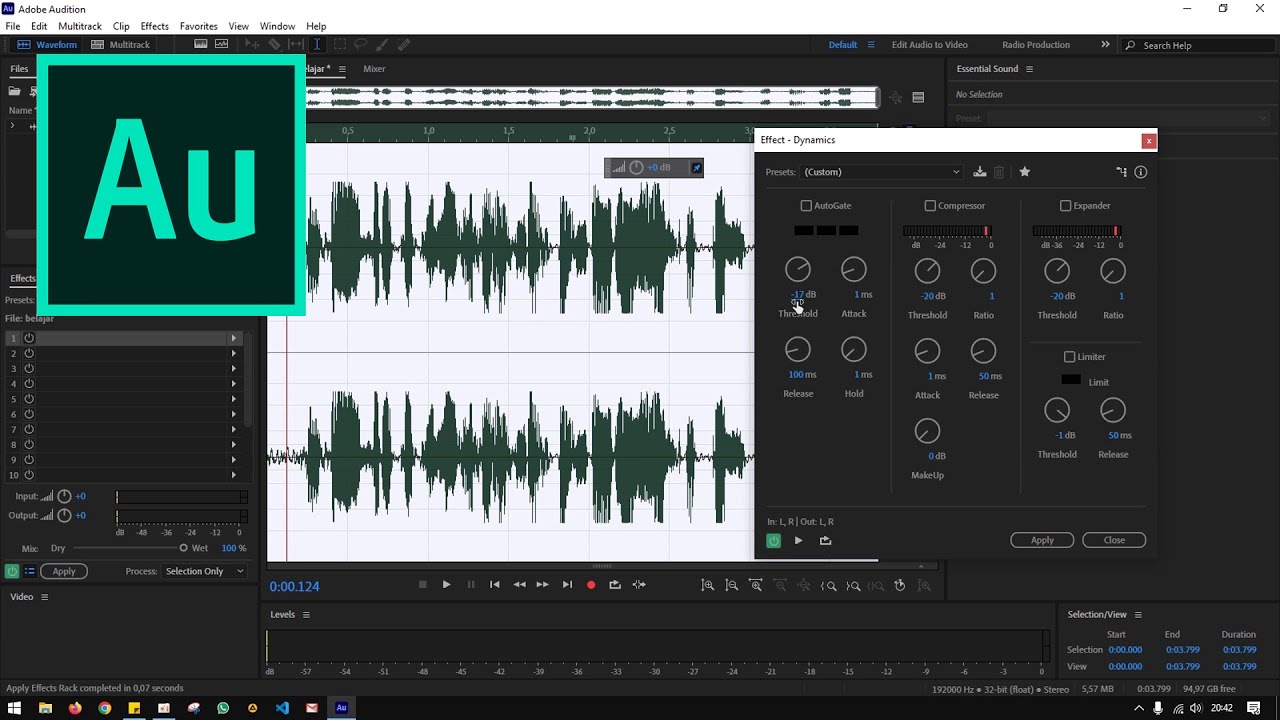Viewport: 1280px width, 720px height.
Task: Move playhead to next marker
Action: pyautogui.click(x=567, y=585)
